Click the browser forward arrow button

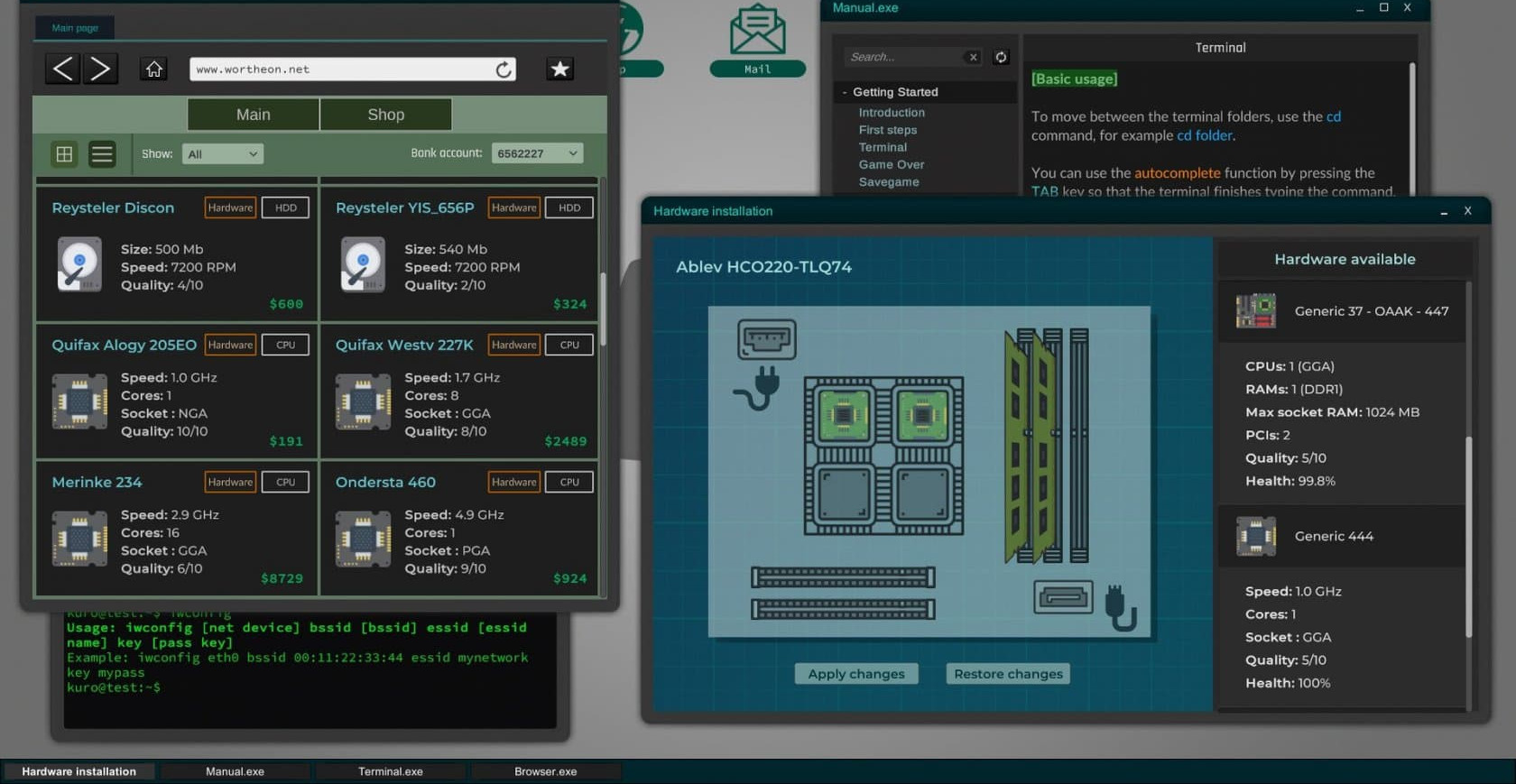click(x=101, y=69)
